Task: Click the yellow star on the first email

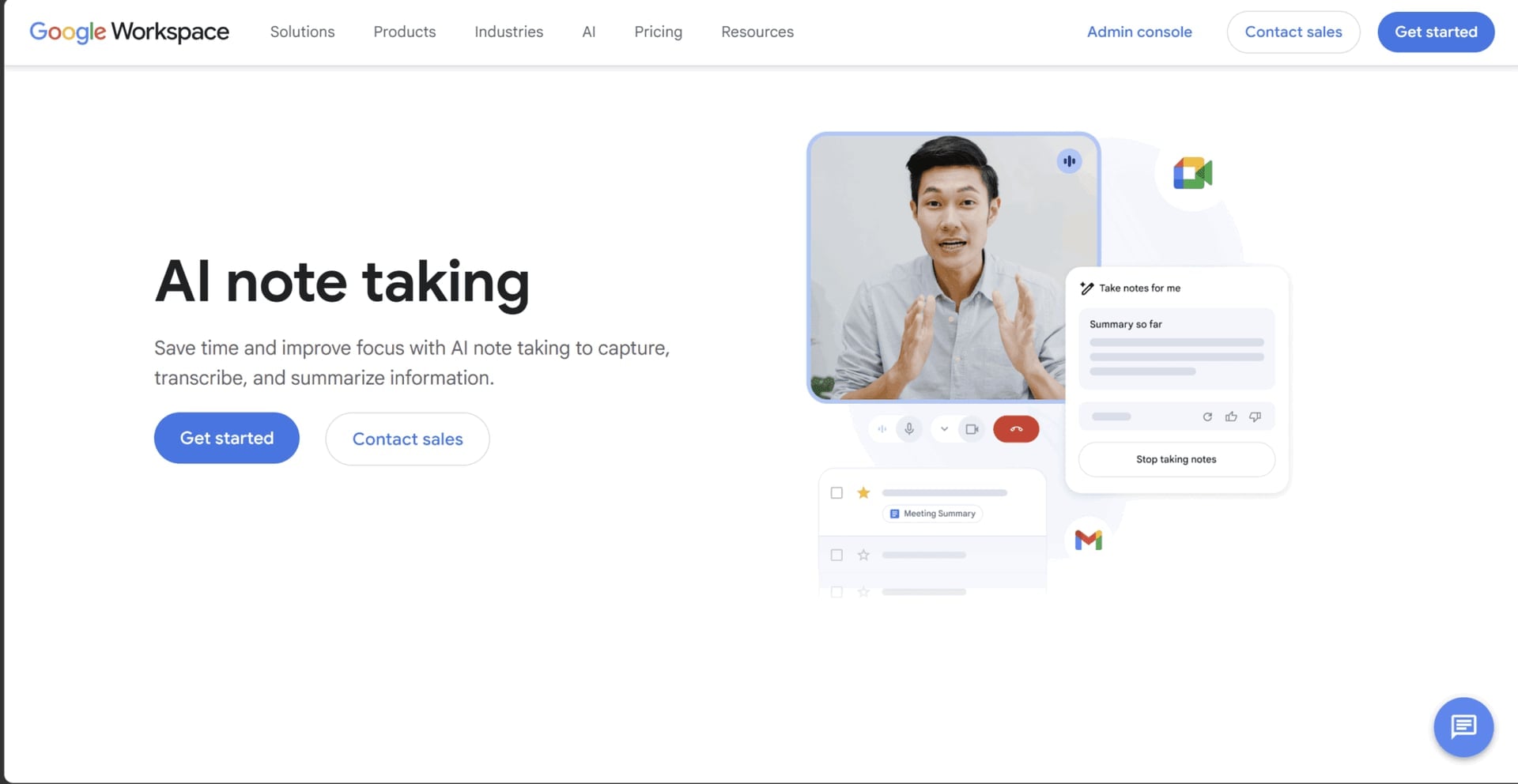Action: [863, 493]
